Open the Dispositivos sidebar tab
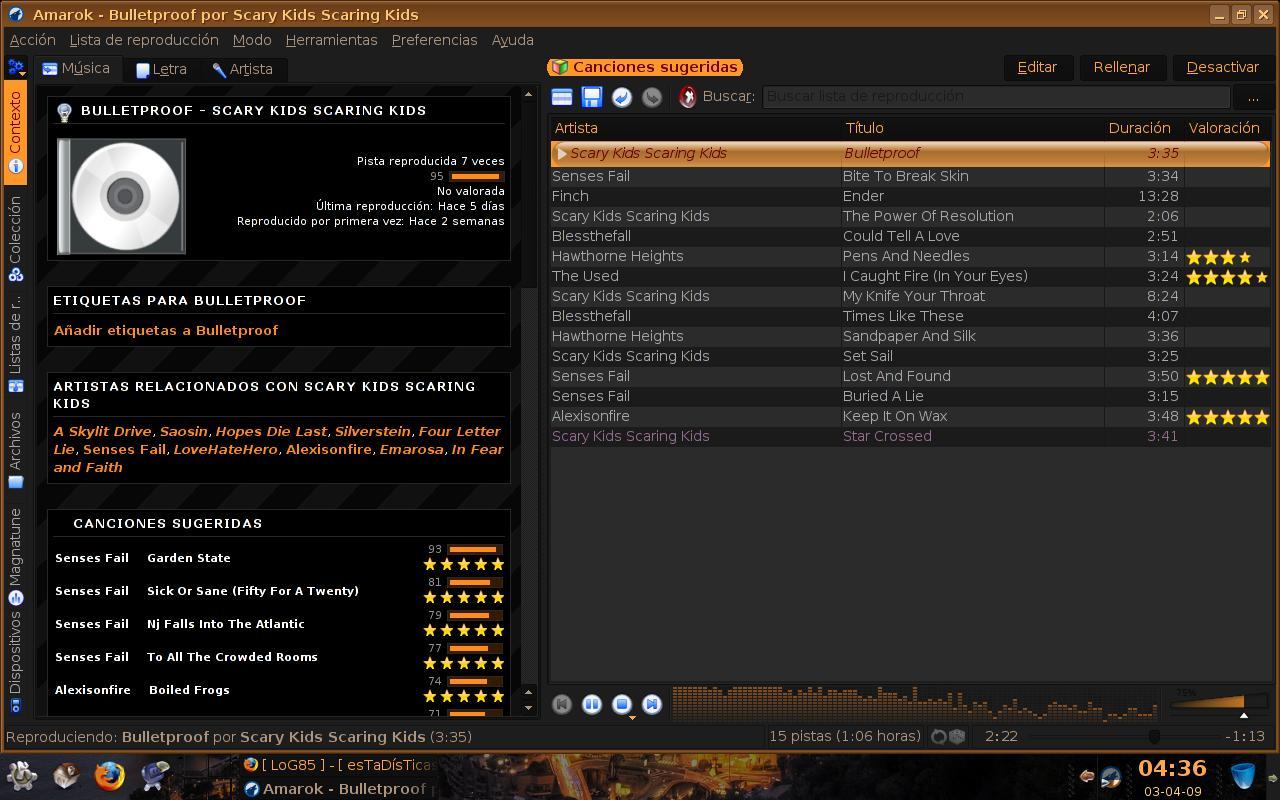Image resolution: width=1280 pixels, height=800 pixels. coord(15,662)
